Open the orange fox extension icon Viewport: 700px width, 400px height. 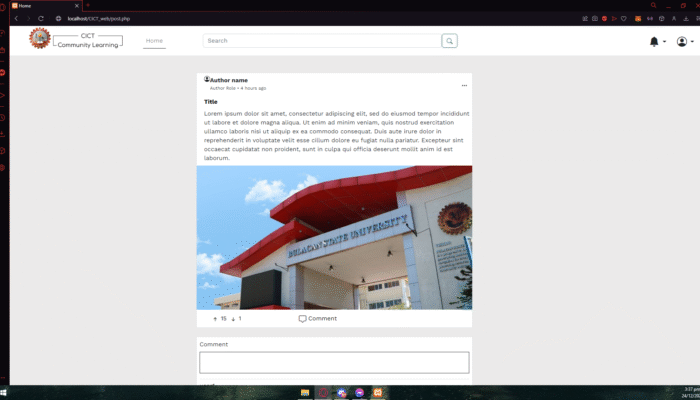(638, 18)
